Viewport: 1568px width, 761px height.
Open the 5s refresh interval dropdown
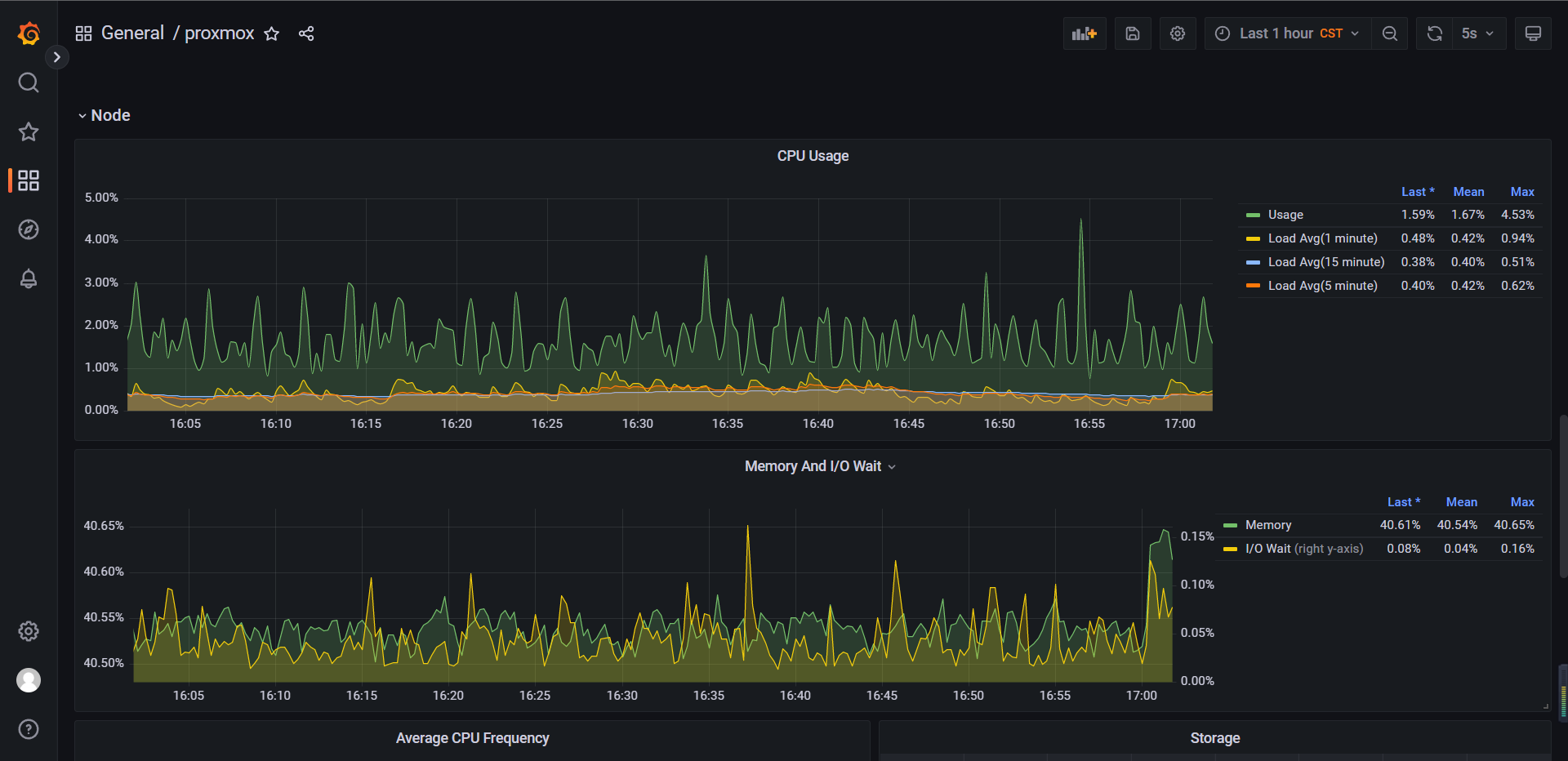(1478, 33)
